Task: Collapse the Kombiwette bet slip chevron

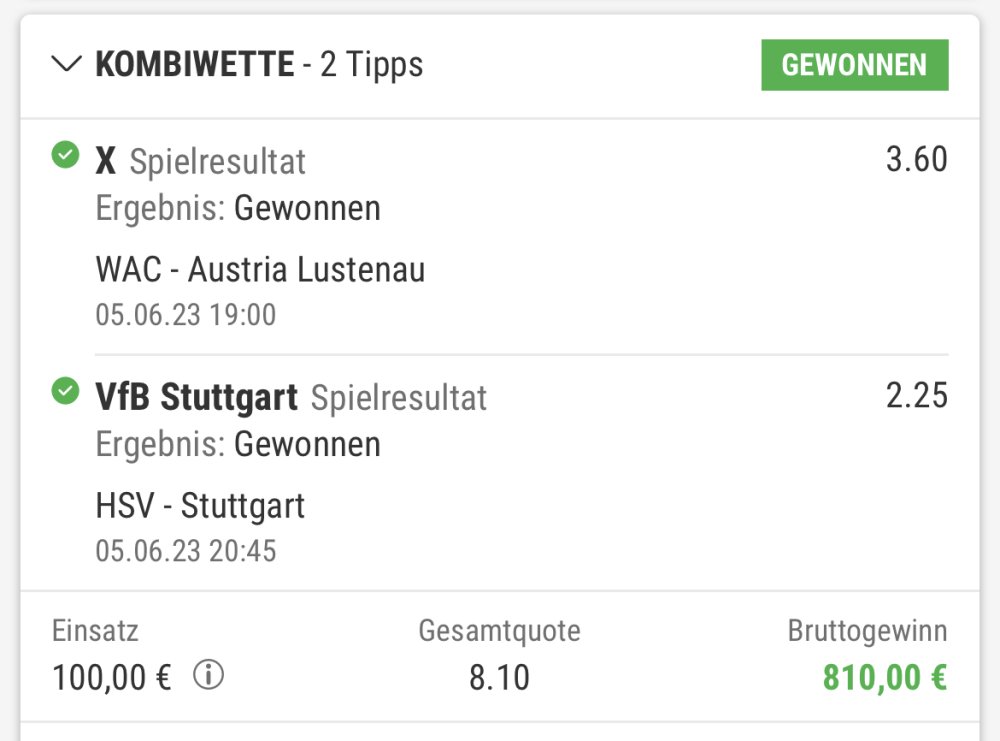Action: click(67, 65)
